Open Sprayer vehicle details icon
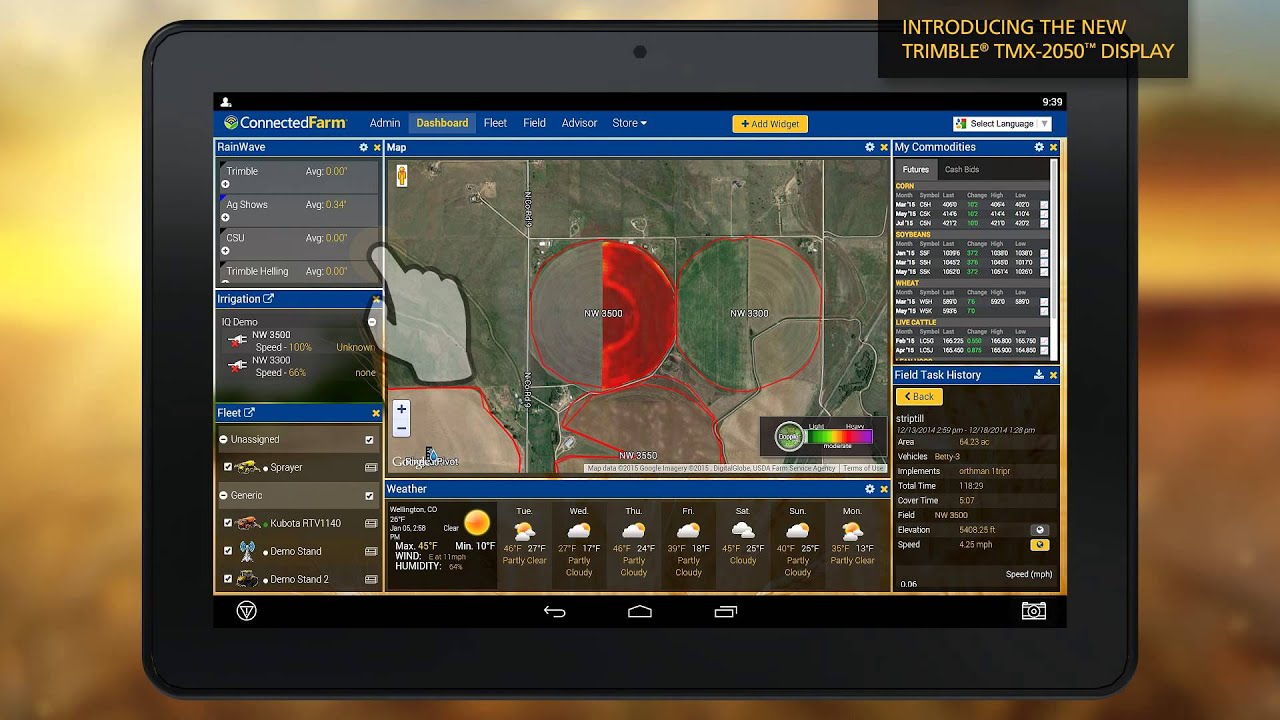 371,467
